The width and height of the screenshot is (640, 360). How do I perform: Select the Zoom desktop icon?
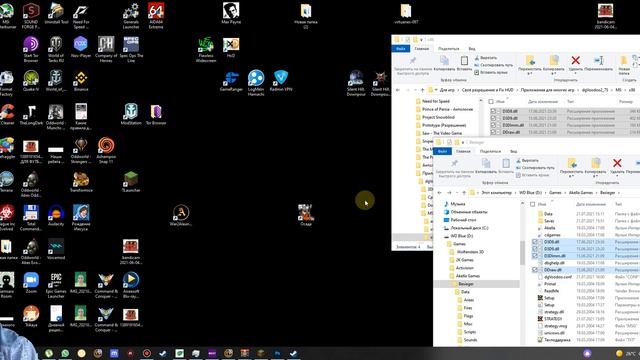click(31, 283)
